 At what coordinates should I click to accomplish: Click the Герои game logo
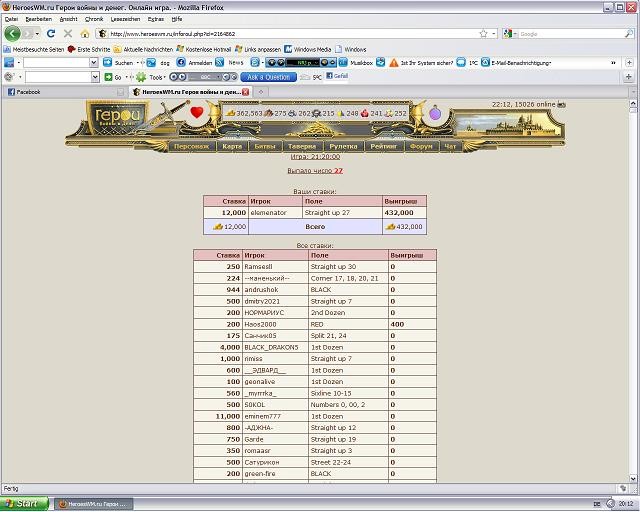point(115,116)
